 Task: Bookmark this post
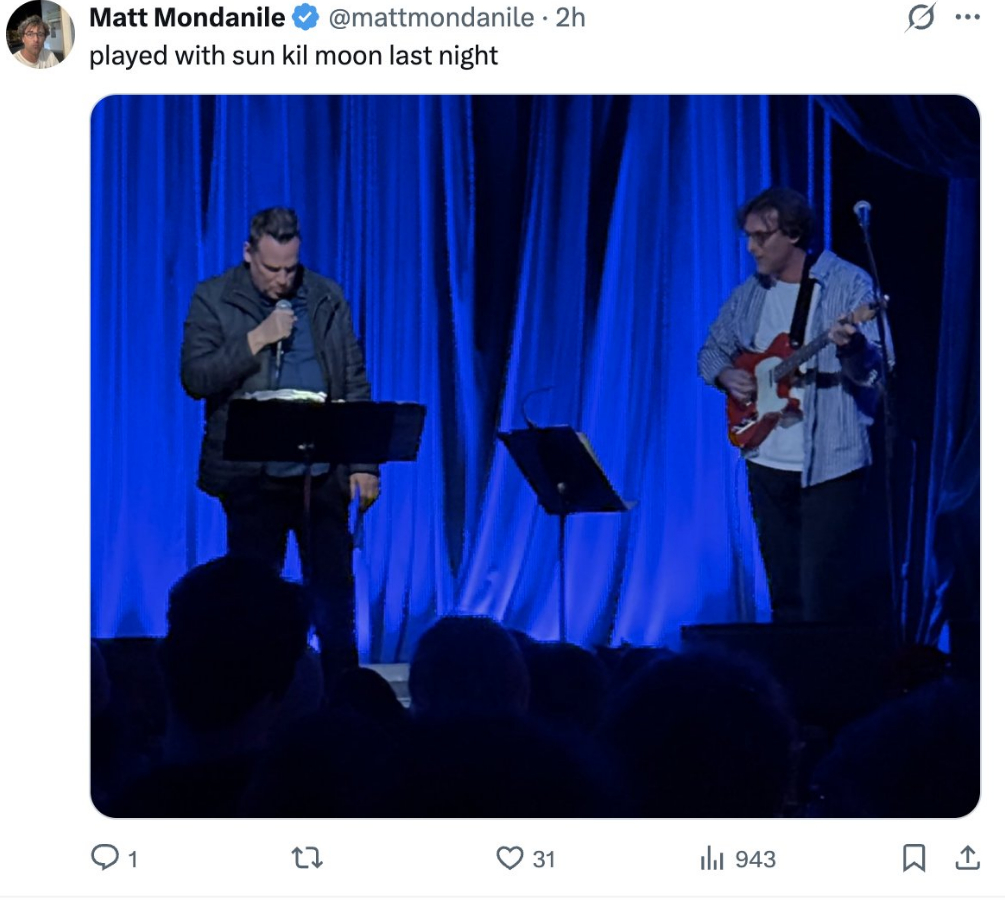pos(913,858)
